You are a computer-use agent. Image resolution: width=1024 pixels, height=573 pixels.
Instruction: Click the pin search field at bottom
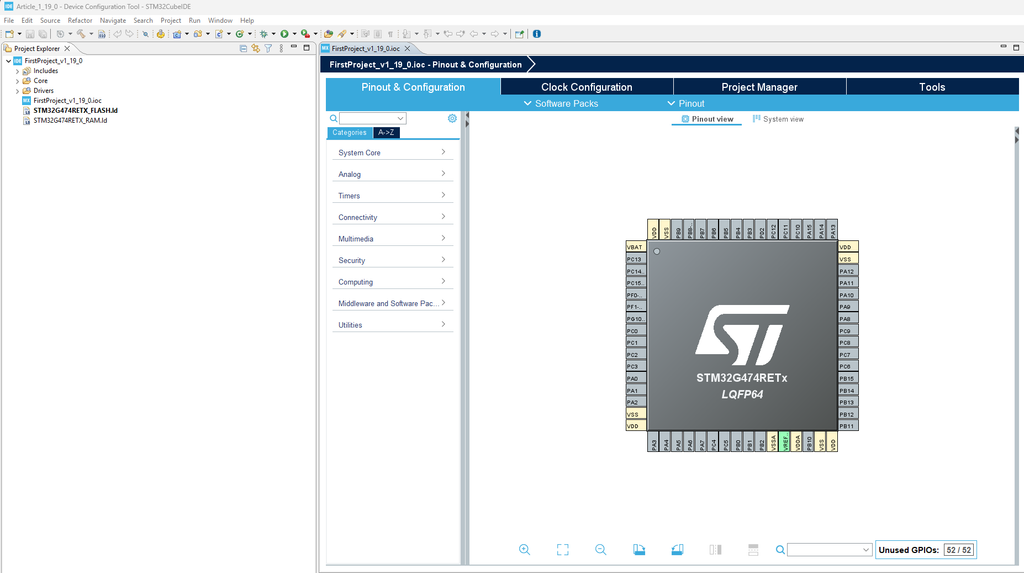[823, 550]
